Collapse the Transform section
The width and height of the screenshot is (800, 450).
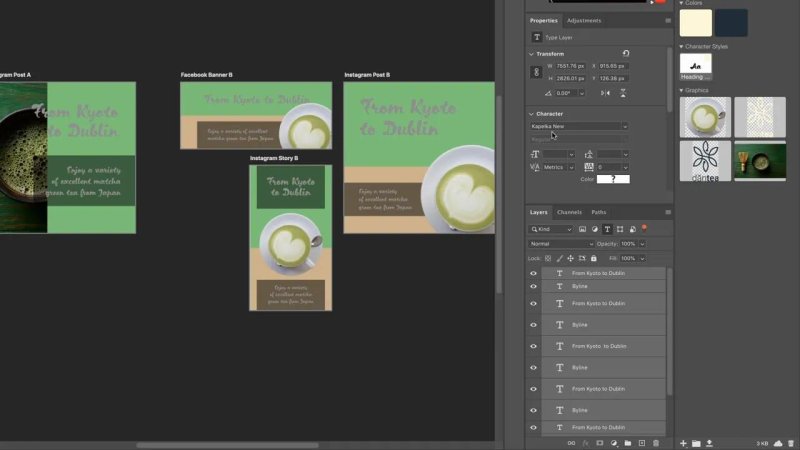(x=531, y=54)
